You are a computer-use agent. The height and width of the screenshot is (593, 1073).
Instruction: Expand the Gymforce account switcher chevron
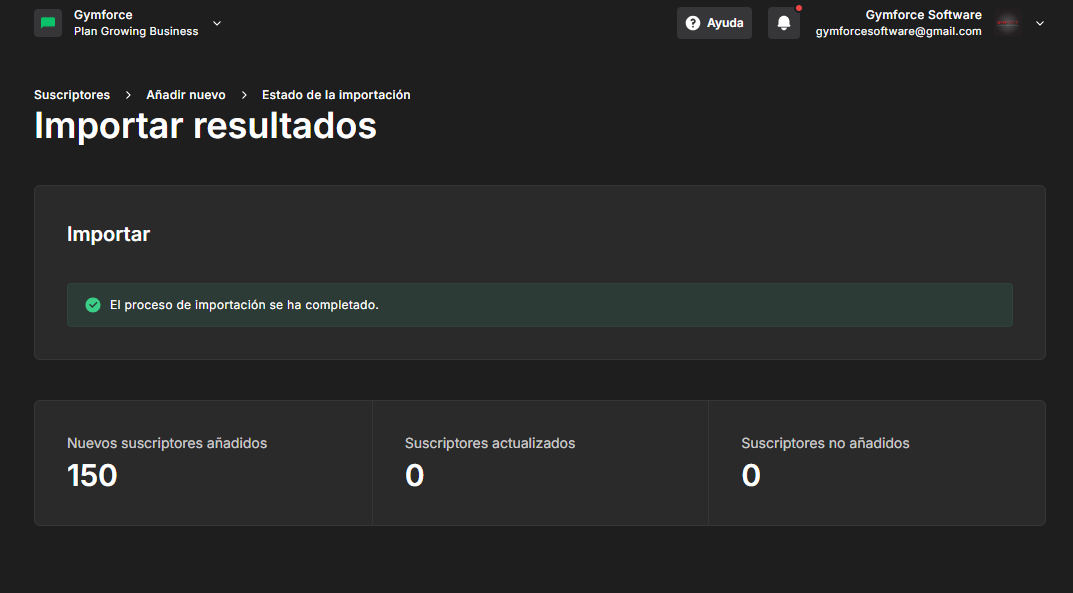[x=217, y=23]
